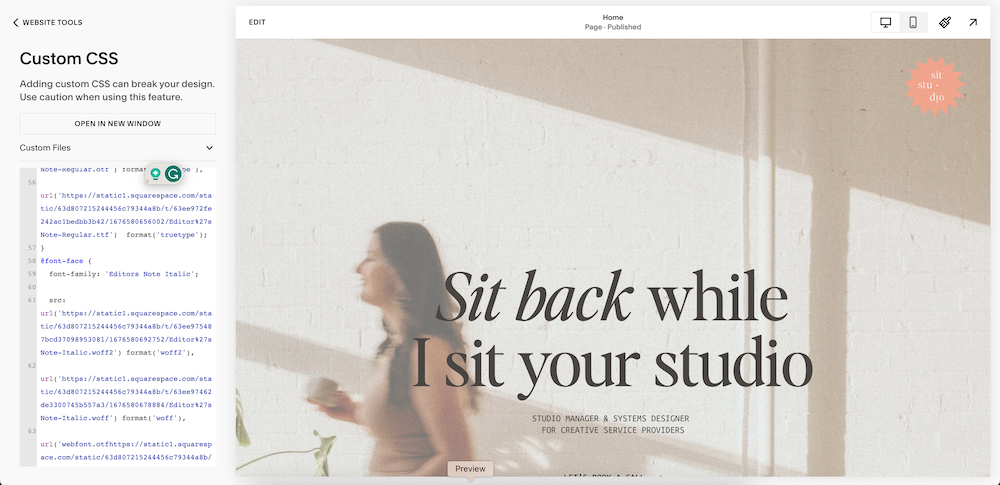
Task: Expand the Custom Files dropdown arrow
Action: [209, 148]
